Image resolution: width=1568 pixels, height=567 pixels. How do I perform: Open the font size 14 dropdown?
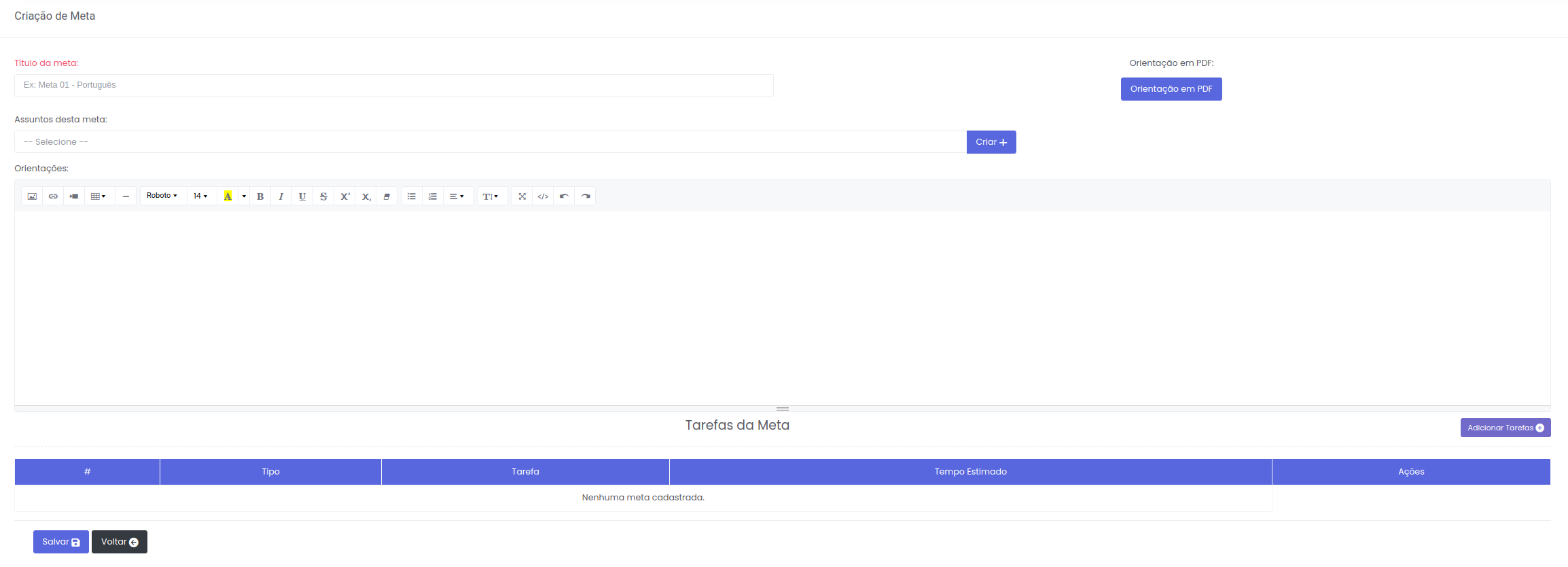click(x=200, y=196)
